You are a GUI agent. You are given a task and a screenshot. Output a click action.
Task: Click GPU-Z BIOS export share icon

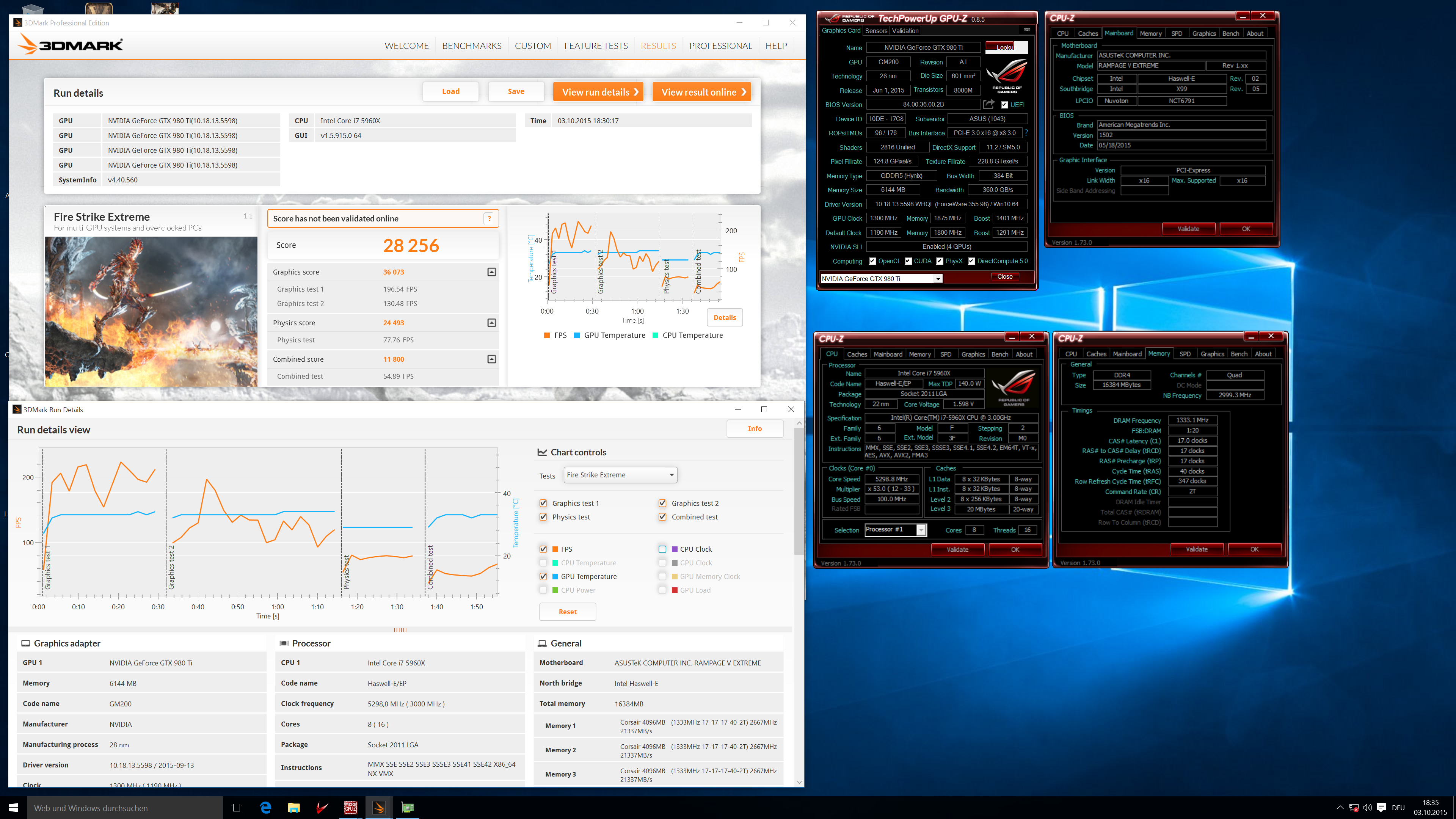(x=988, y=104)
